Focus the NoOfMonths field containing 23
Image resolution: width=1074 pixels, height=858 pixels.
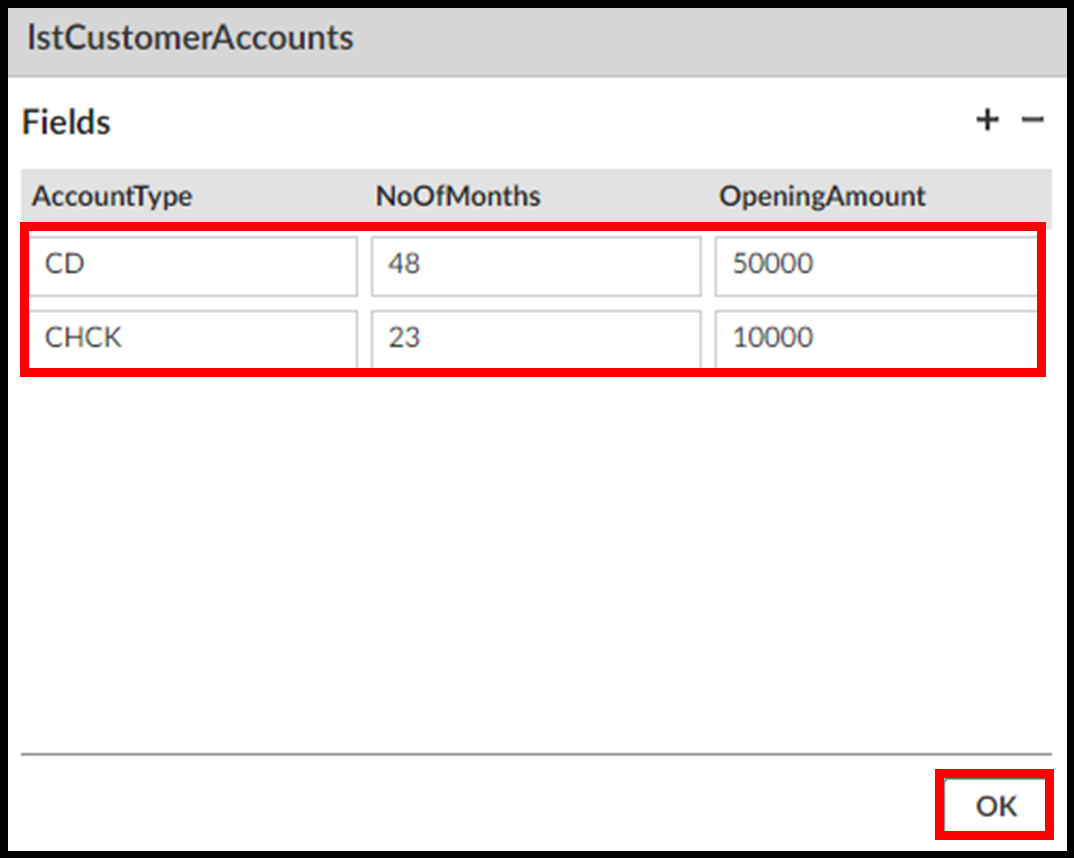pyautogui.click(x=535, y=338)
